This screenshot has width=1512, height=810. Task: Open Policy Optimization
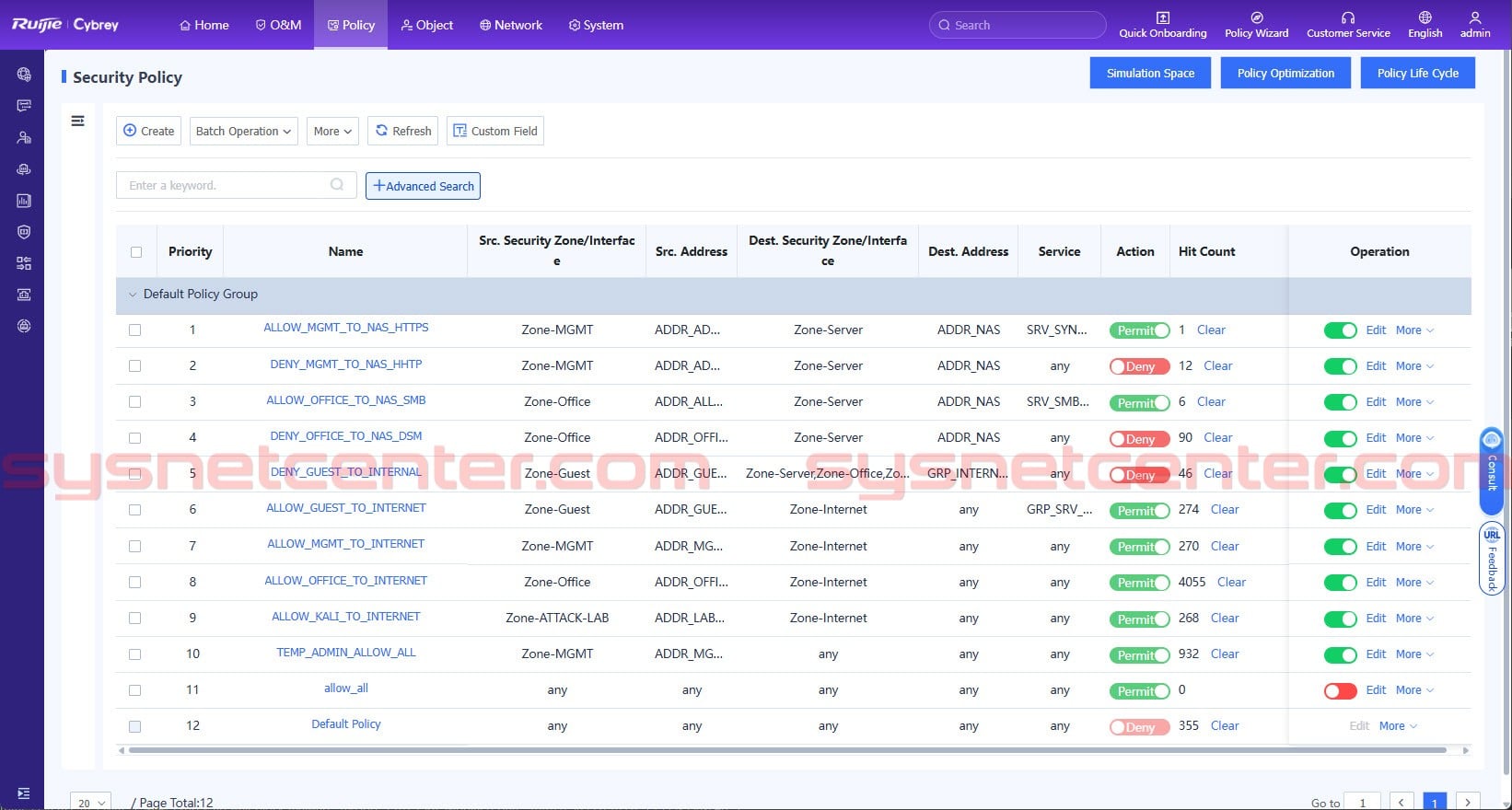click(1285, 73)
